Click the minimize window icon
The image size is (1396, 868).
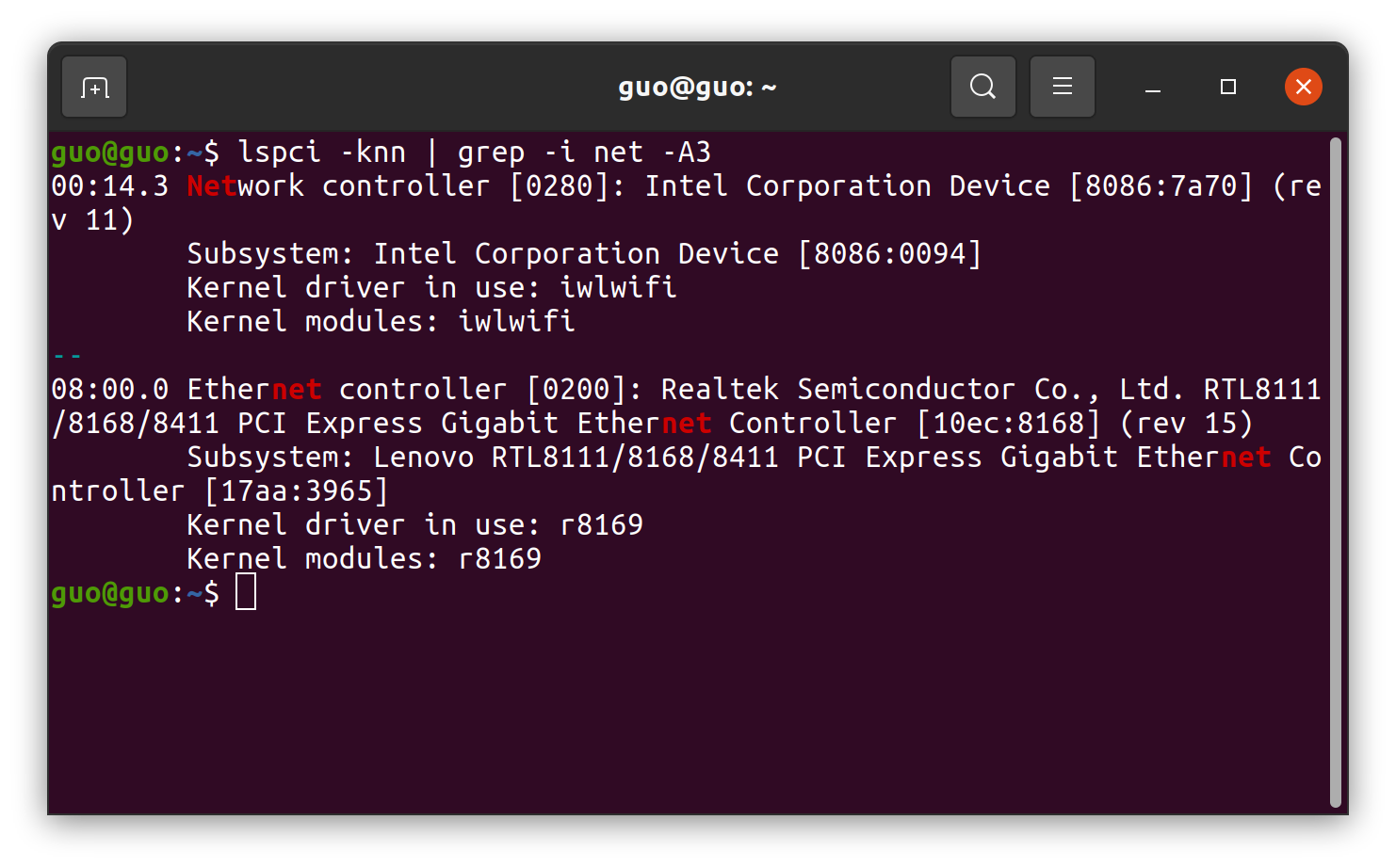coord(1151,89)
